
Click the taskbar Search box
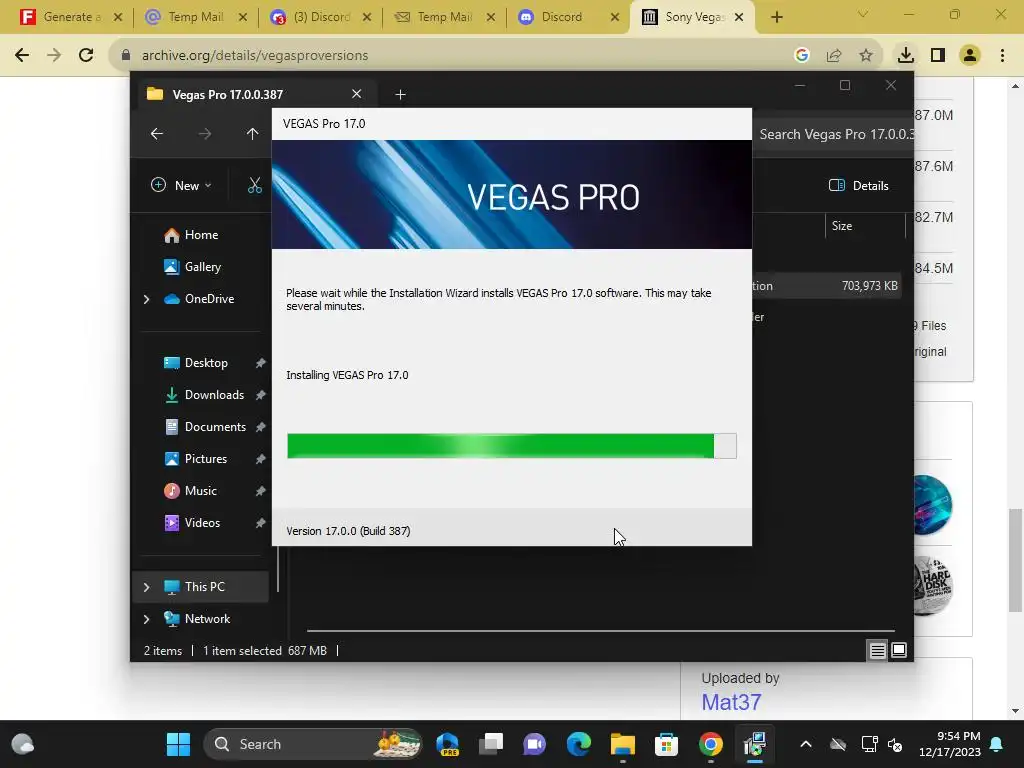[313, 744]
